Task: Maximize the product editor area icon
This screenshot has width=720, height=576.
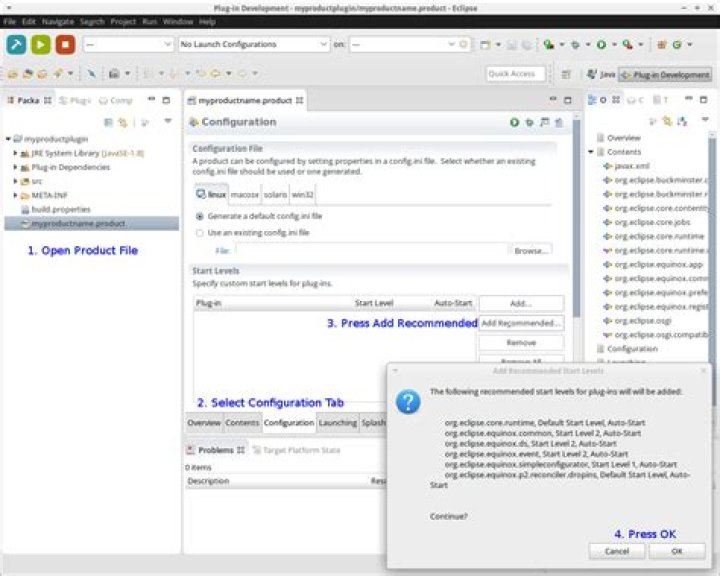Action: click(x=568, y=100)
